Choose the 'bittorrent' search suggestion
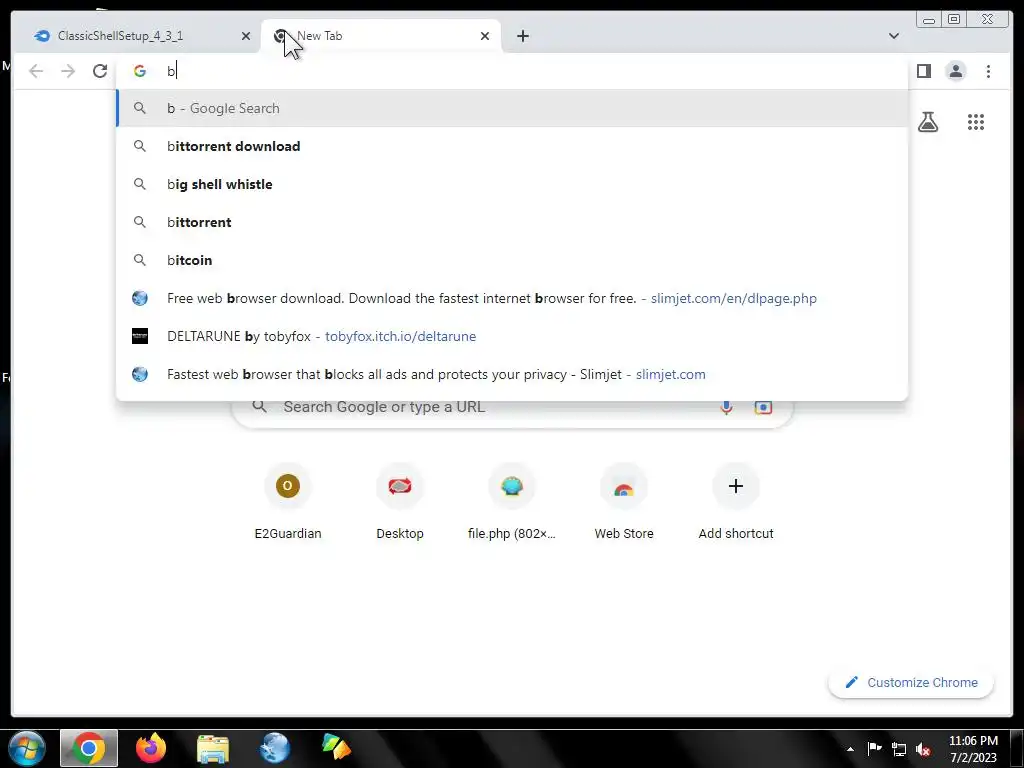 pyautogui.click(x=512, y=222)
